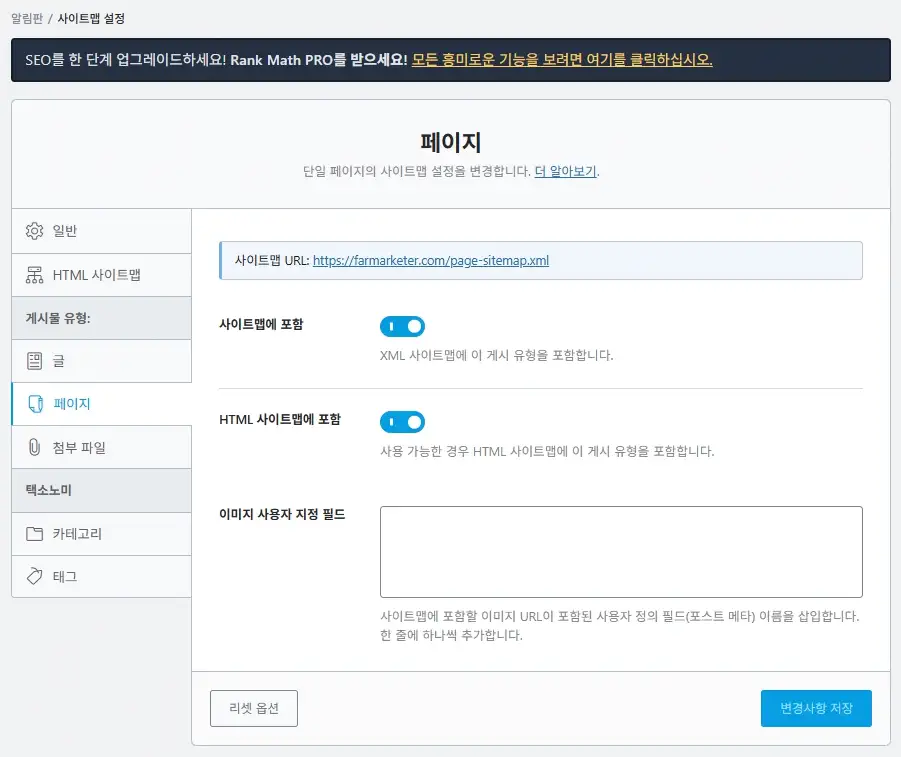Go to the 카테고리 taxonomy tab

point(77,534)
